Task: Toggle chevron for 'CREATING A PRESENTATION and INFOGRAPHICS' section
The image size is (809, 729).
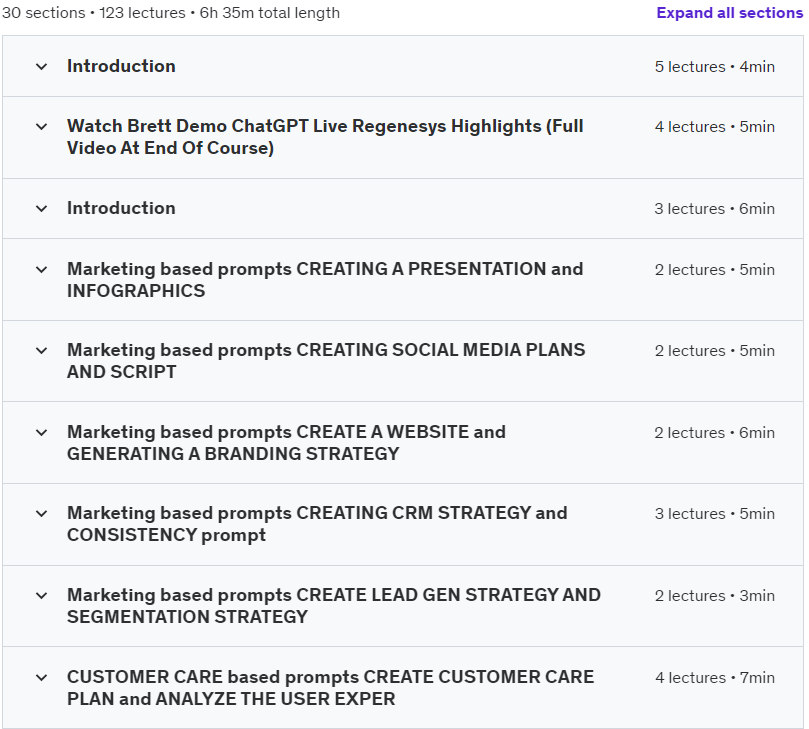Action: pyautogui.click(x=42, y=269)
